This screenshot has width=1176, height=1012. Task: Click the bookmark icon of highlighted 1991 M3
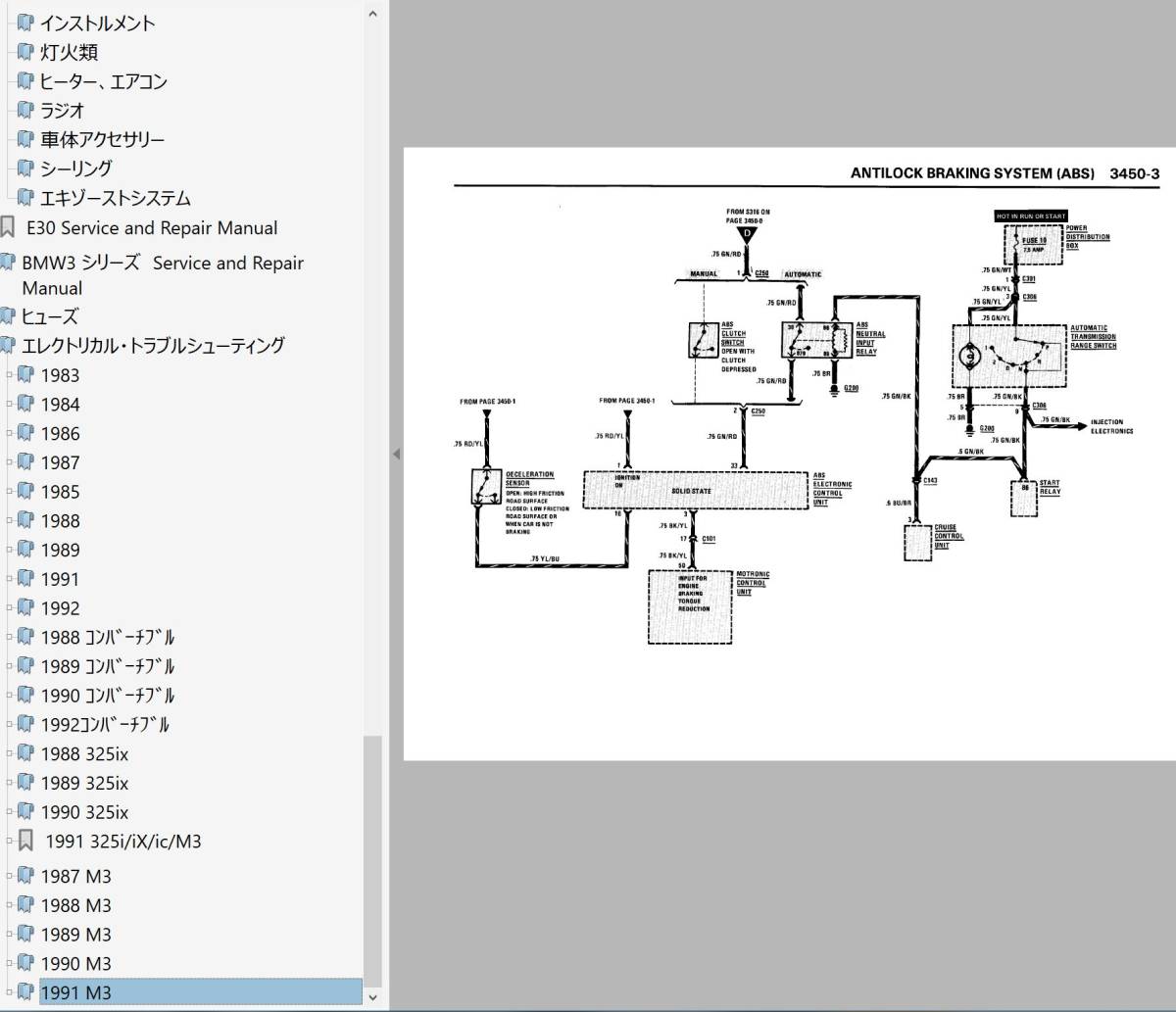[x=25, y=992]
